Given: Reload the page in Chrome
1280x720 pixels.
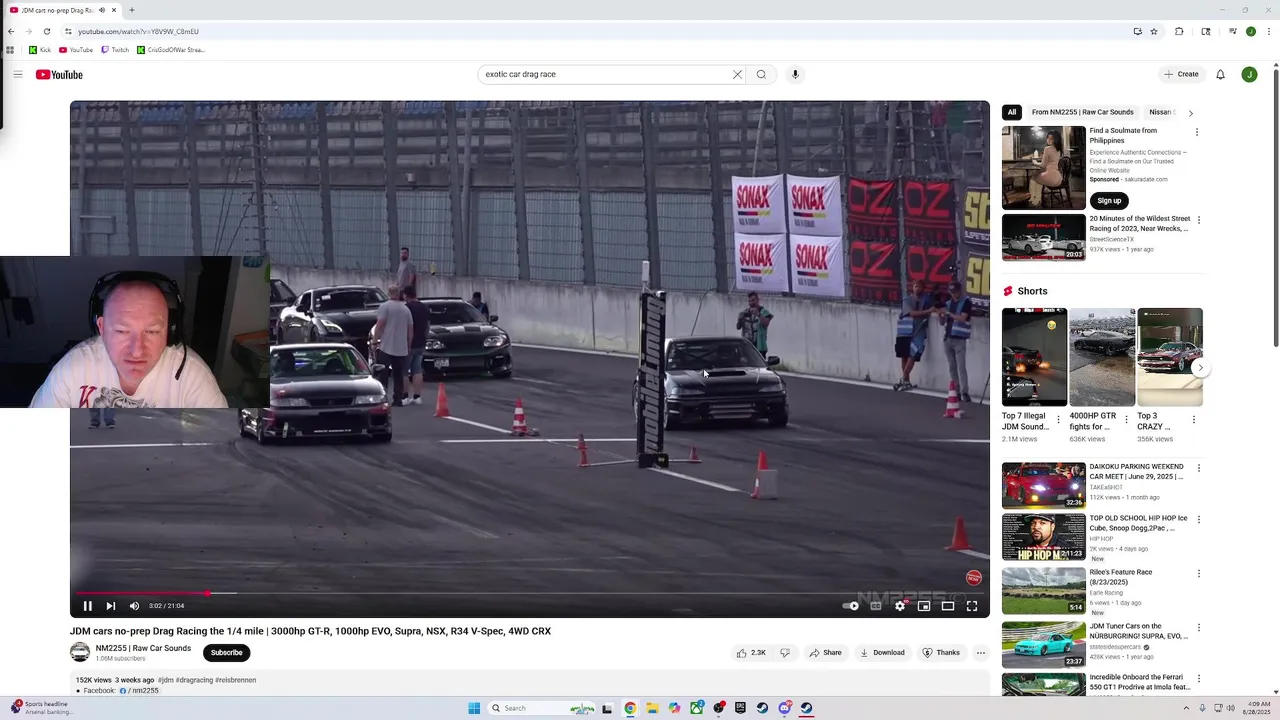Looking at the screenshot, I should 46,31.
